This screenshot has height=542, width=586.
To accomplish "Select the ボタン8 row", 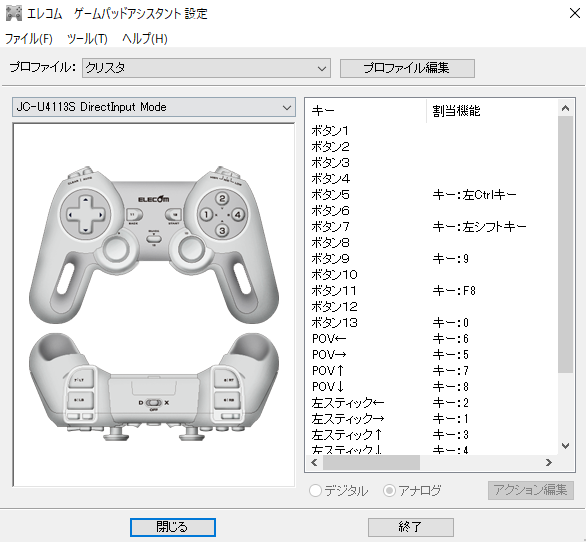I will pos(432,243).
